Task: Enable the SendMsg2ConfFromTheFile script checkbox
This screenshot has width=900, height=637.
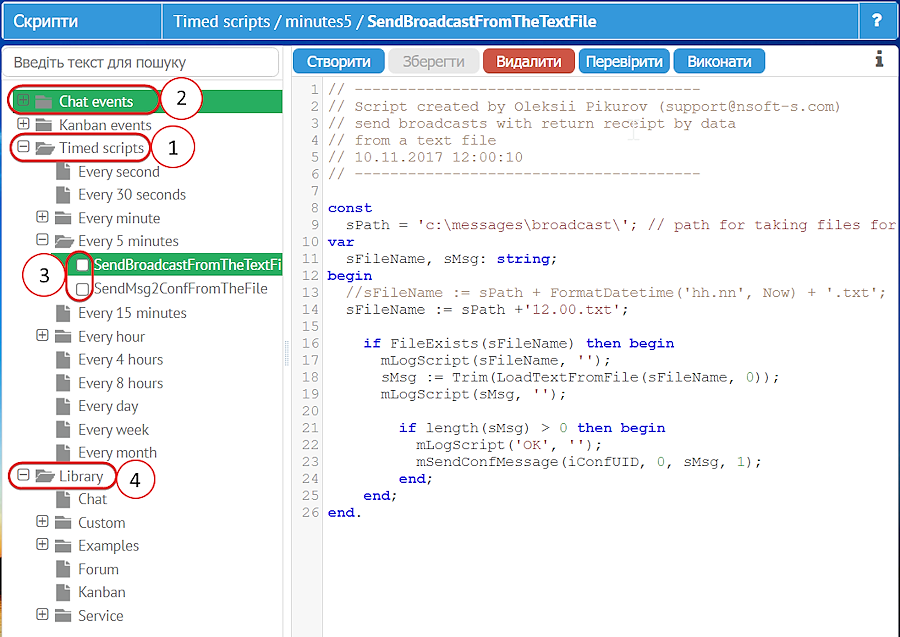Action: [x=83, y=289]
